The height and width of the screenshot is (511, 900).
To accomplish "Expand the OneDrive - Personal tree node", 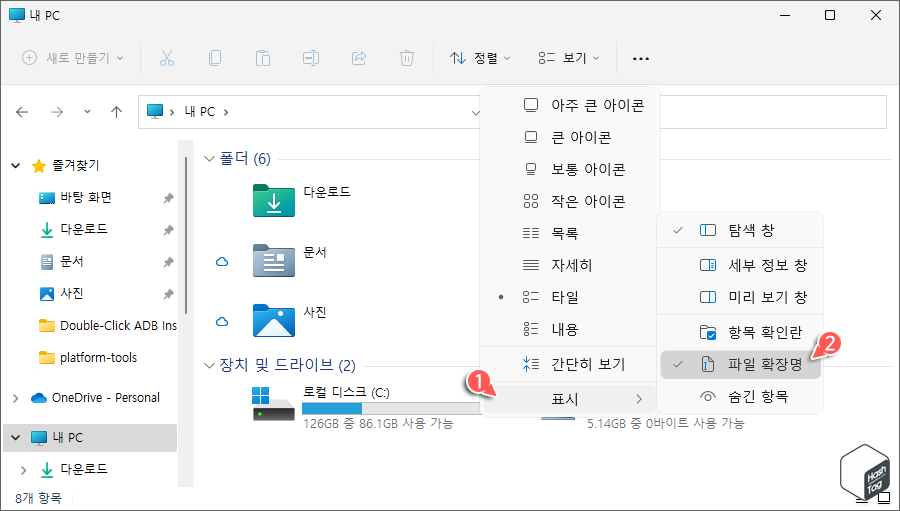I will point(15,398).
